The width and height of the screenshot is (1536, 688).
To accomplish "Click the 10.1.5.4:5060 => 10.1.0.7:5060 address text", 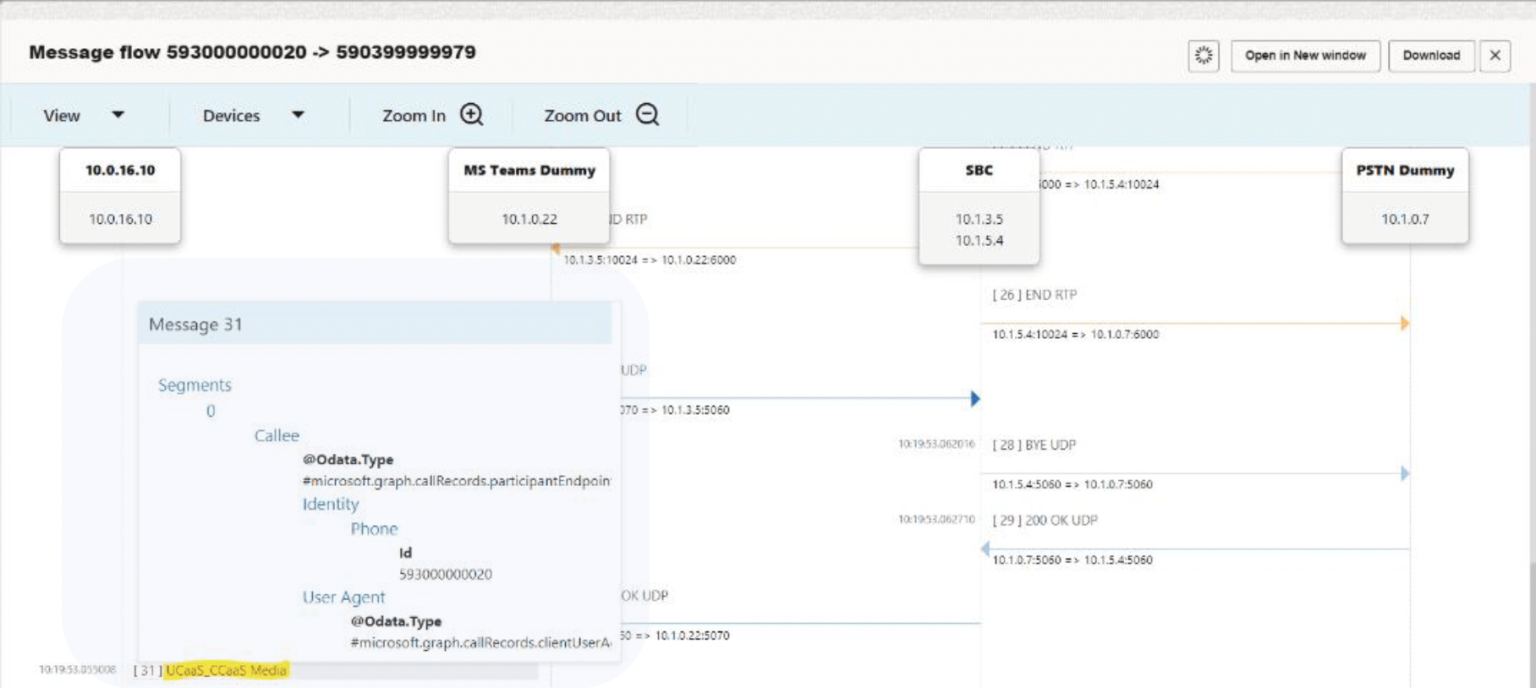I will click(1073, 485).
